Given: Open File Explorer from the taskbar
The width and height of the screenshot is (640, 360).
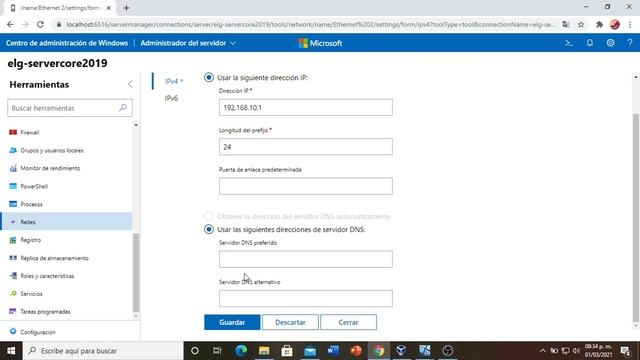Looking at the screenshot, I should coord(264,351).
